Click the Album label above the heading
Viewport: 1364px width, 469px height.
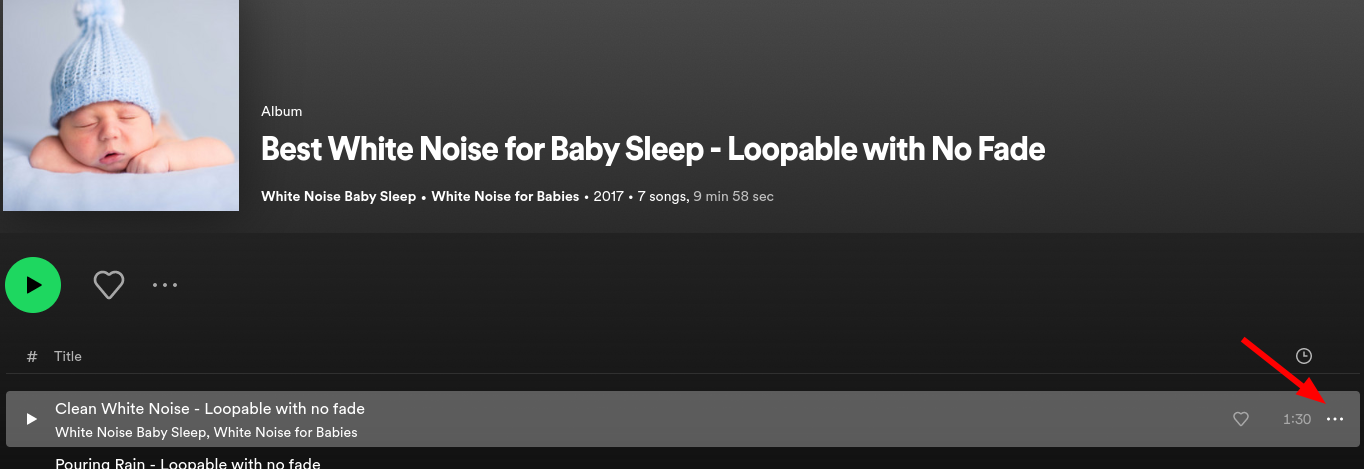coord(281,111)
